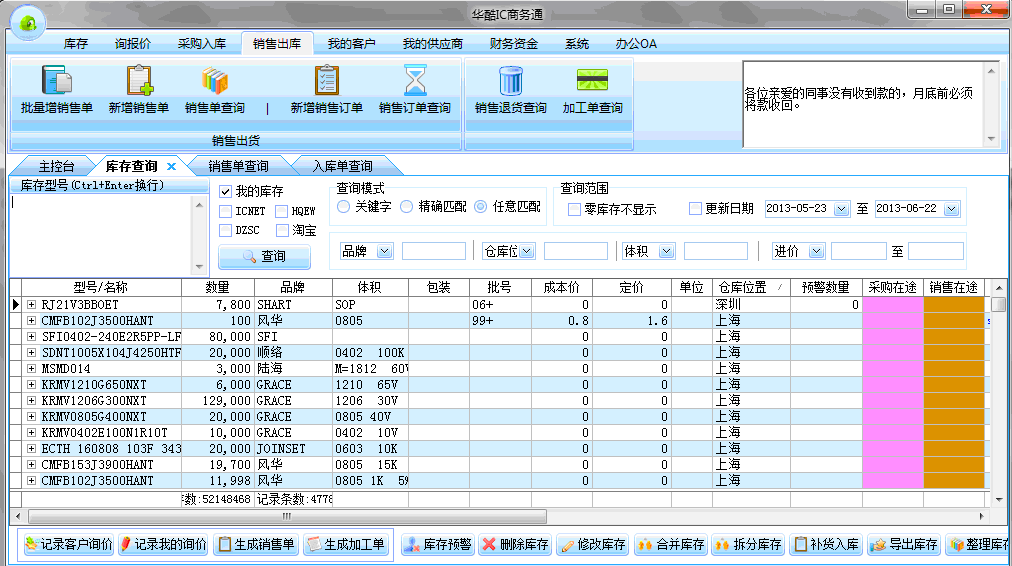The width and height of the screenshot is (1012, 566).
Task: Expand the RJ21V3BBOET row
Action: [x=31, y=305]
